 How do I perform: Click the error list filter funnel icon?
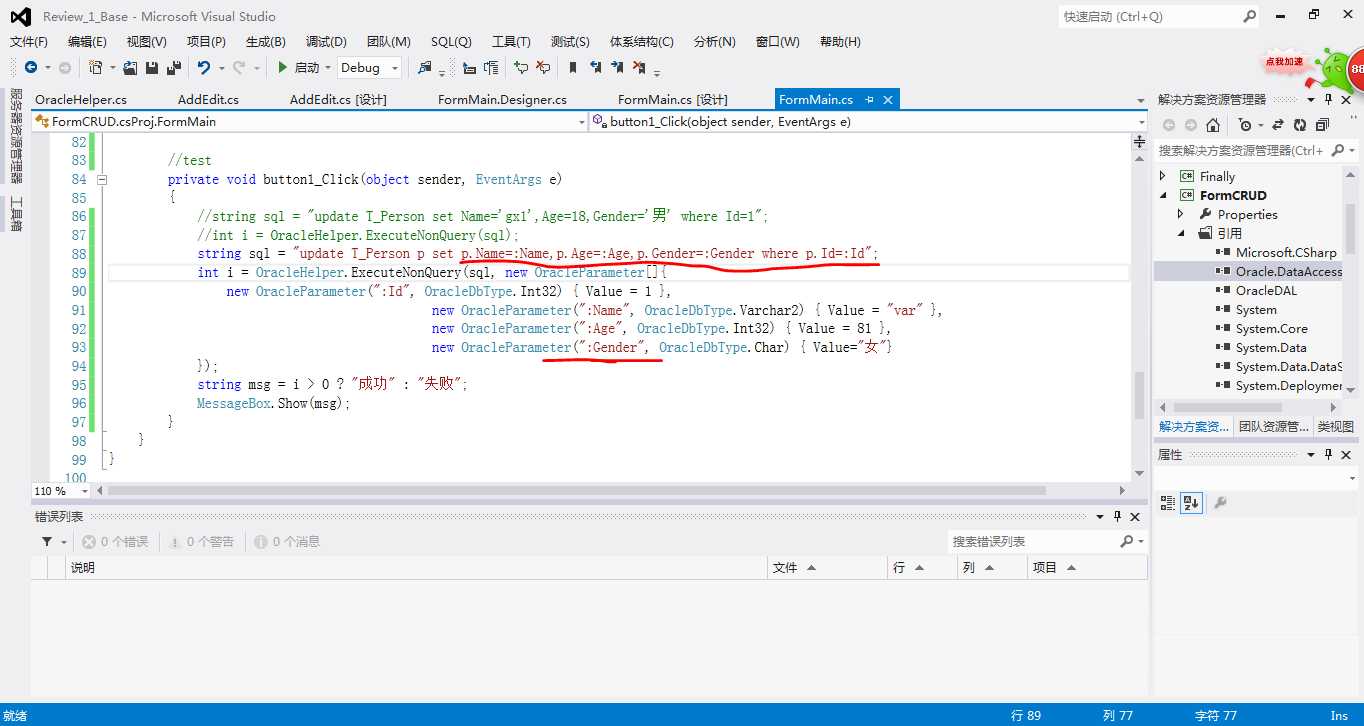point(47,541)
